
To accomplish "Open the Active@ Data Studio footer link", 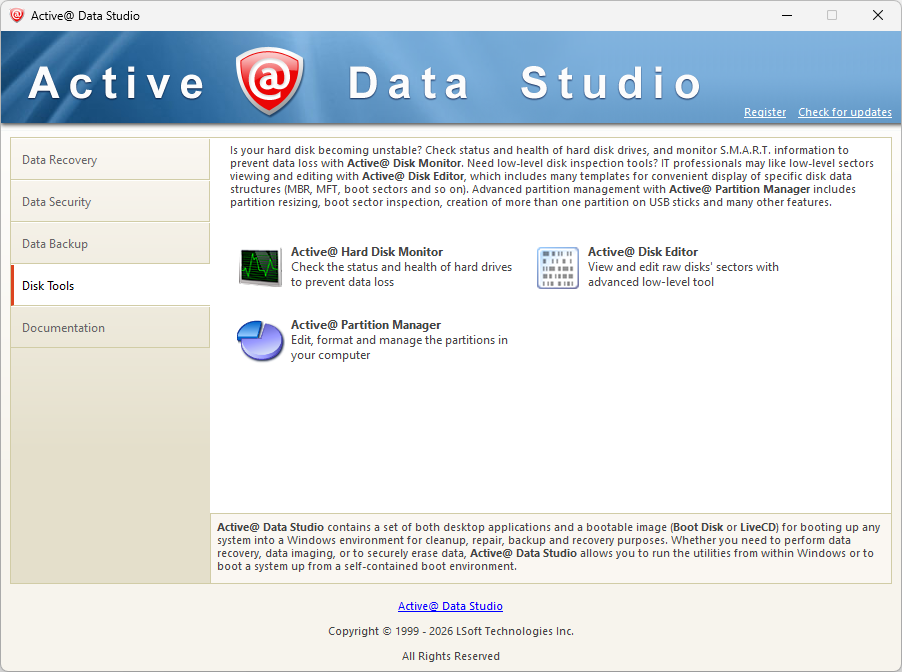I will point(450,606).
